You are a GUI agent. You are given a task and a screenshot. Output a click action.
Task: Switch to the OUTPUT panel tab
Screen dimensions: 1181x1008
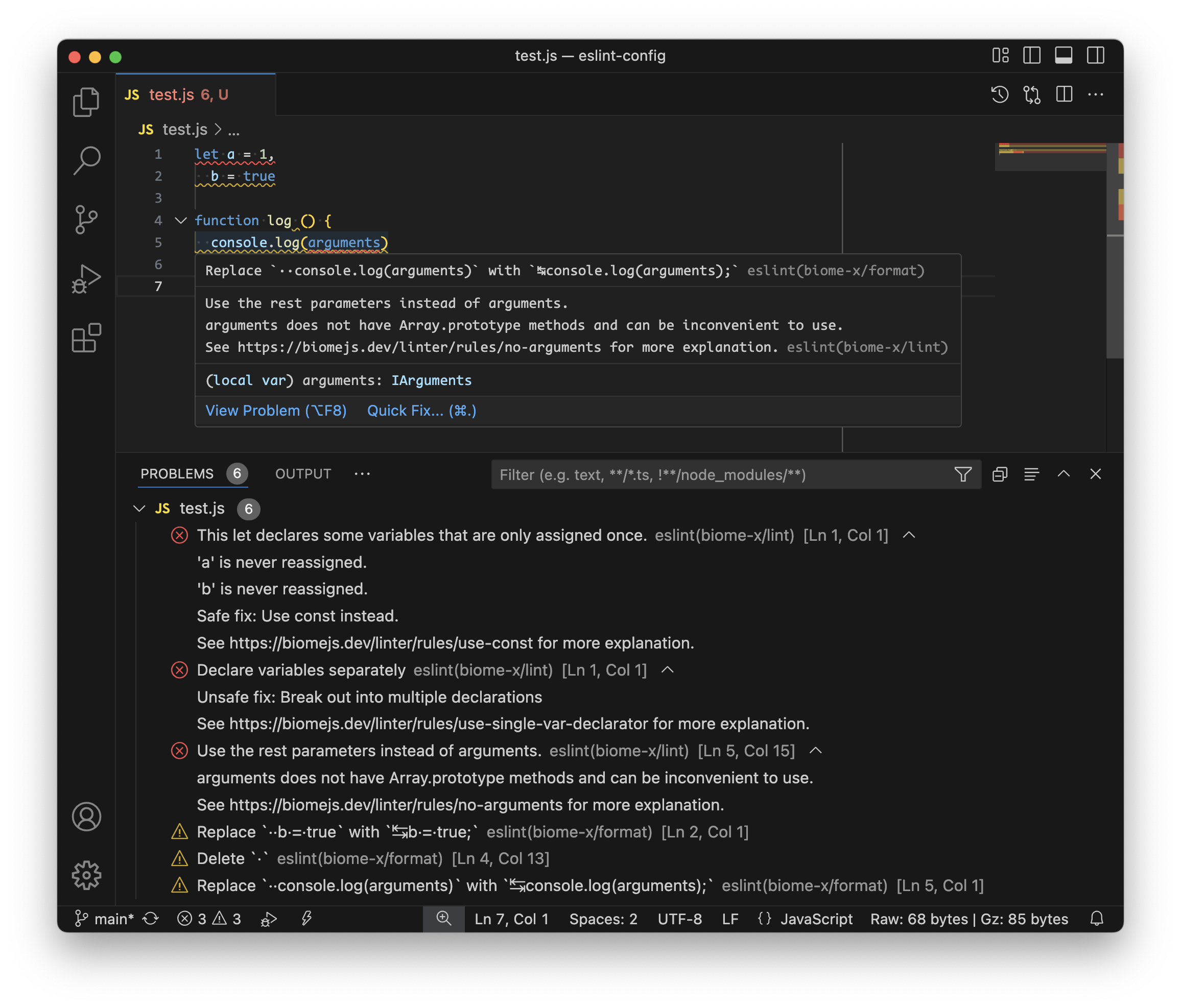tap(303, 474)
